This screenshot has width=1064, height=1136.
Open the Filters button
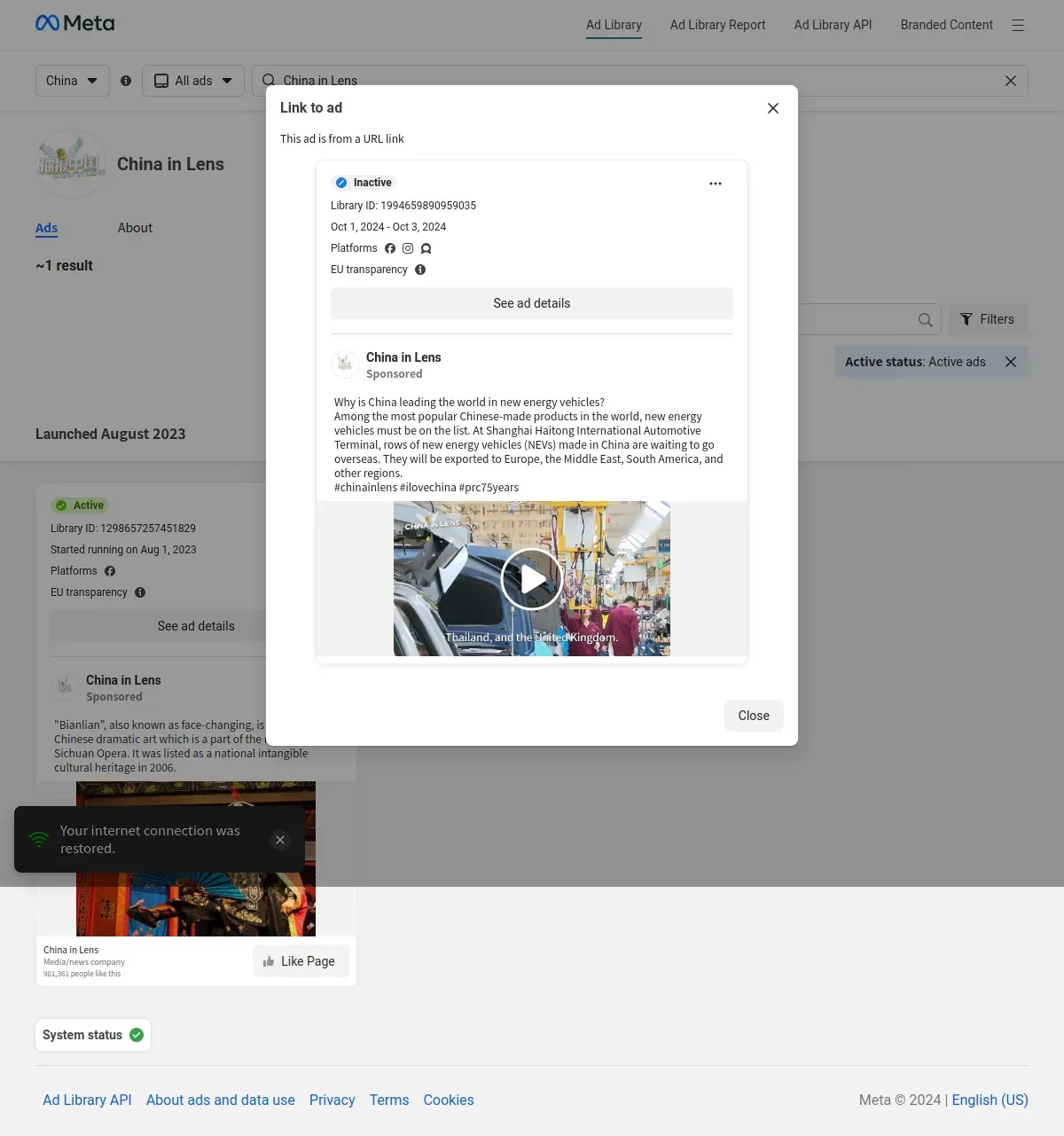coord(989,319)
